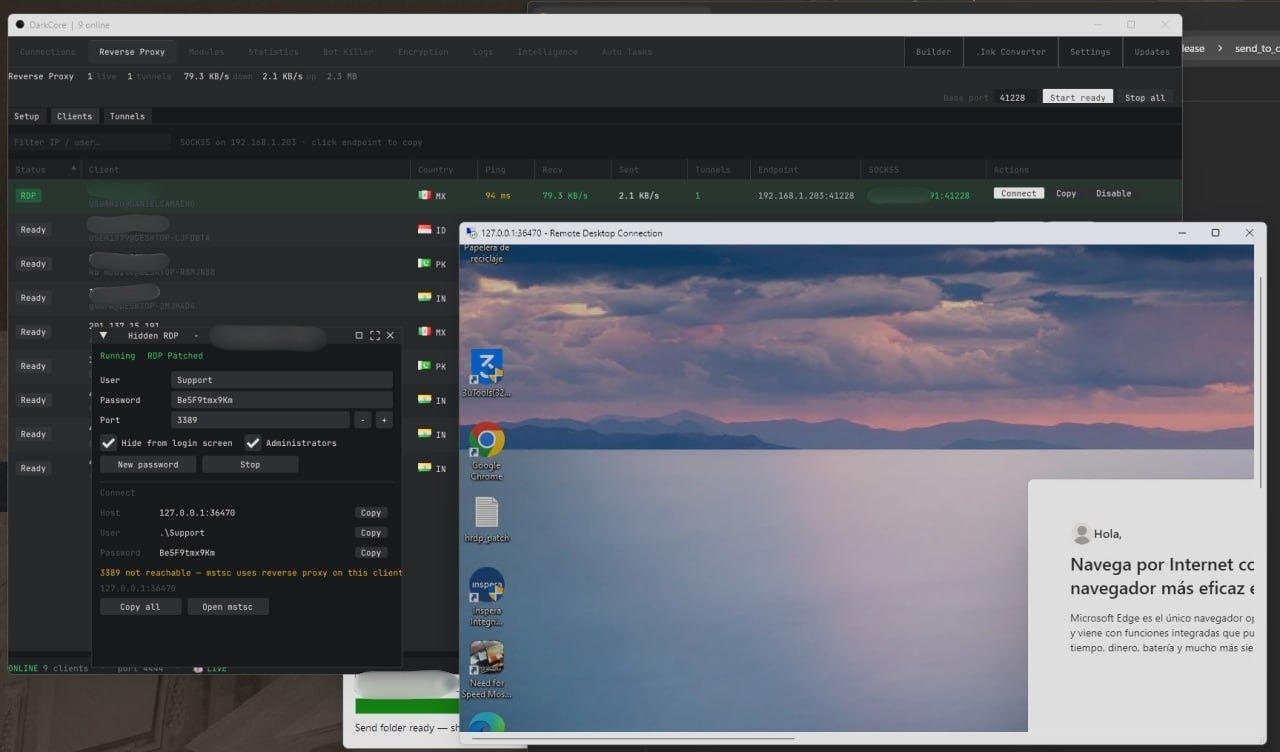Image resolution: width=1280 pixels, height=752 pixels.
Task: Open the Need for Speed shortcut icon
Action: [486, 670]
